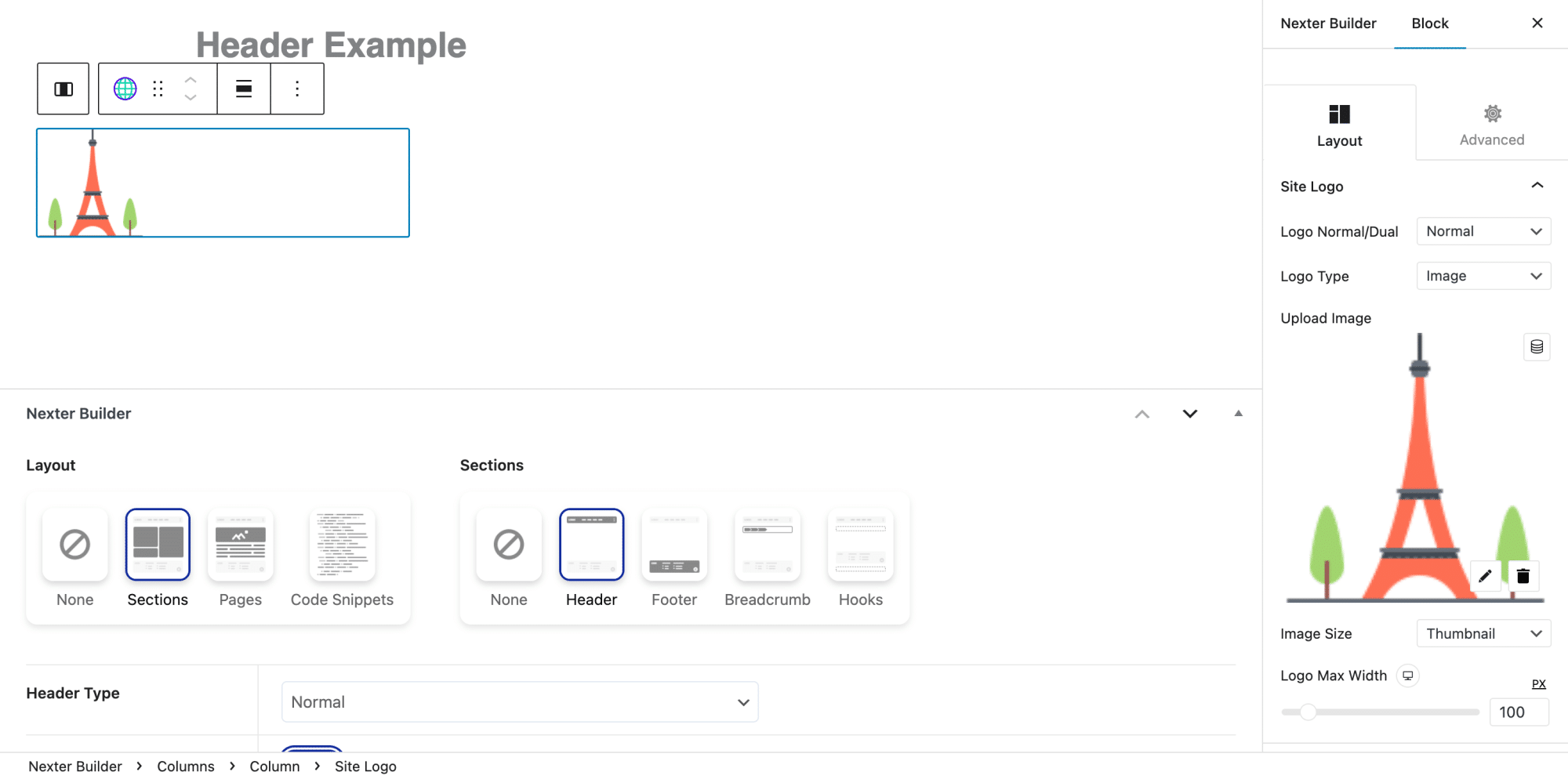Click the block drag handle icon

click(158, 89)
